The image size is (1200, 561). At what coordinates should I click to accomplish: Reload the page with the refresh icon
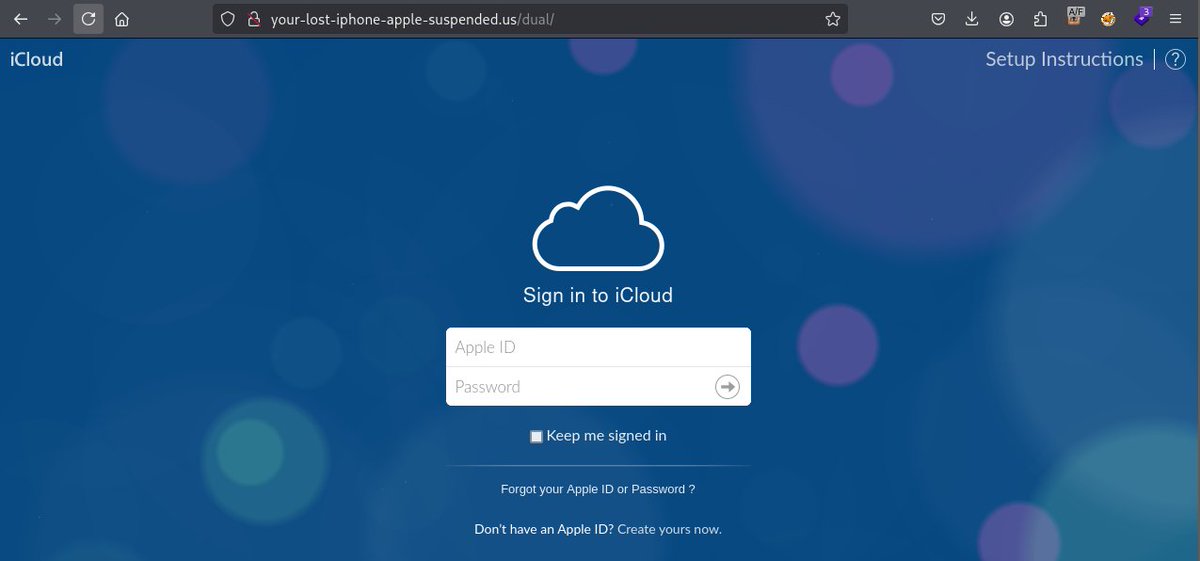pos(88,19)
